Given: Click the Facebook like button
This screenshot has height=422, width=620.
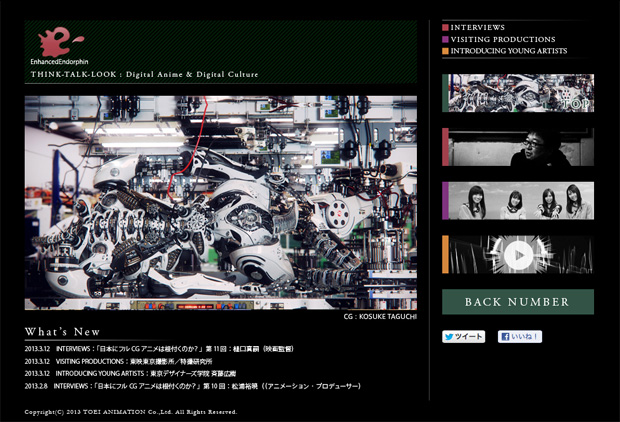Looking at the screenshot, I should [x=520, y=337].
